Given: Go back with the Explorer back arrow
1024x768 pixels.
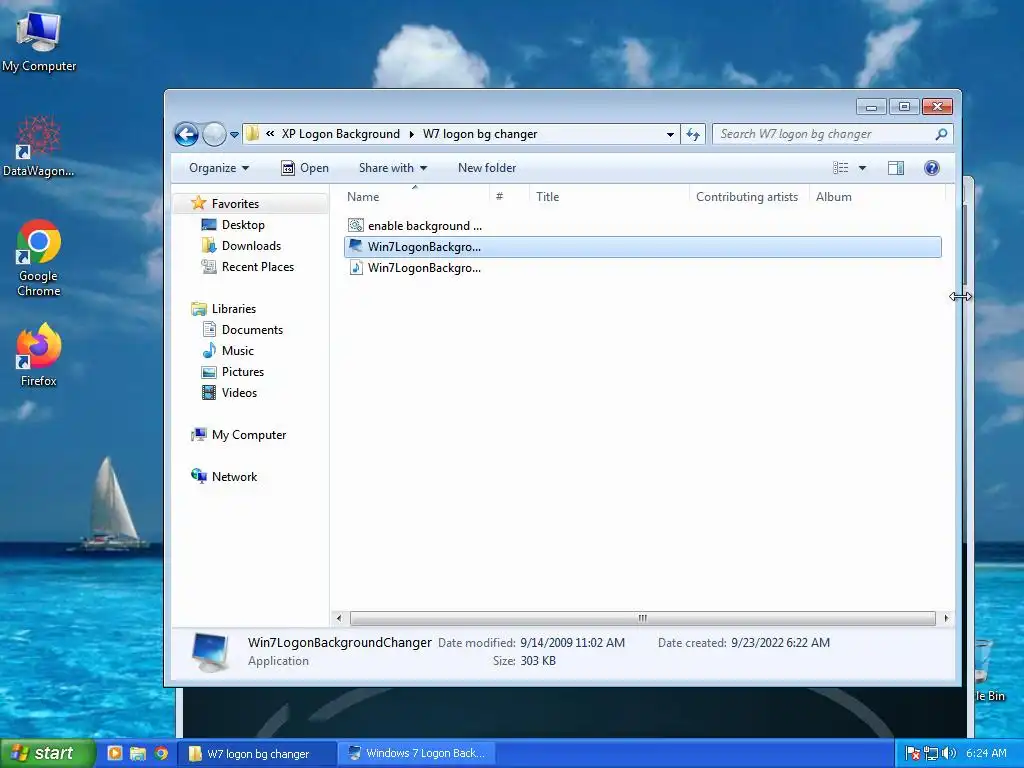Looking at the screenshot, I should tap(186, 135).
